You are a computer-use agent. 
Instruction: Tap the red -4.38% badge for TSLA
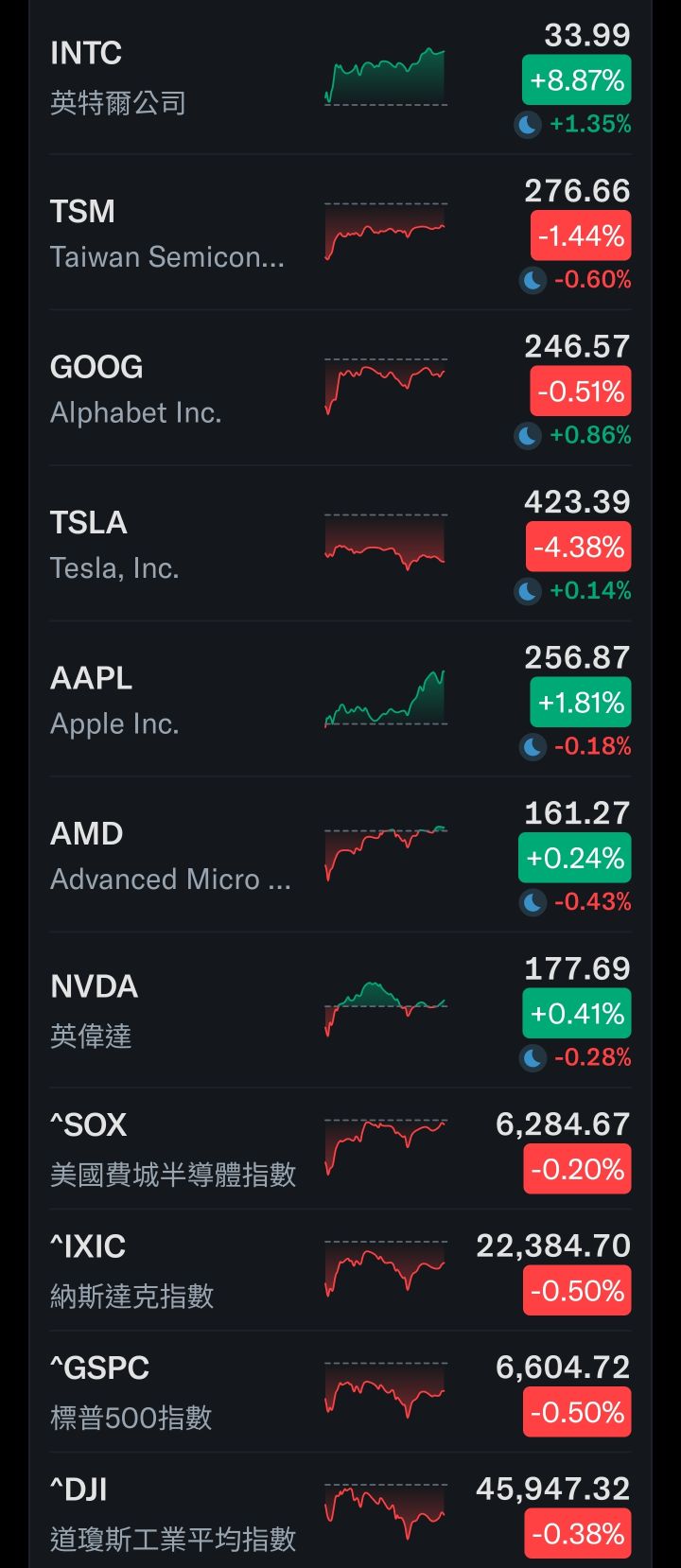point(578,548)
